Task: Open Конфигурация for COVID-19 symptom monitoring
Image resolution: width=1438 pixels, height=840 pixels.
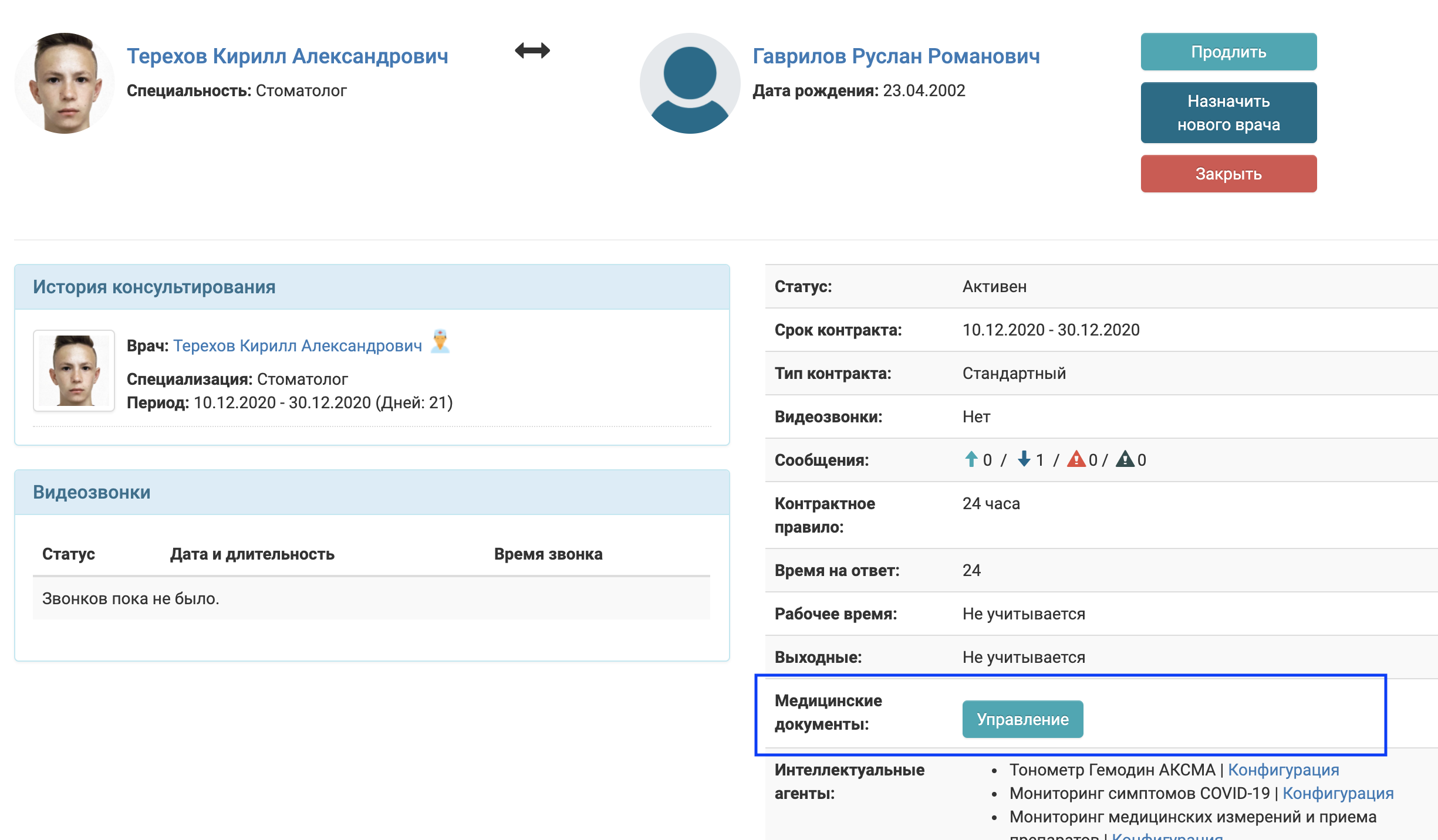Action: (x=1338, y=793)
